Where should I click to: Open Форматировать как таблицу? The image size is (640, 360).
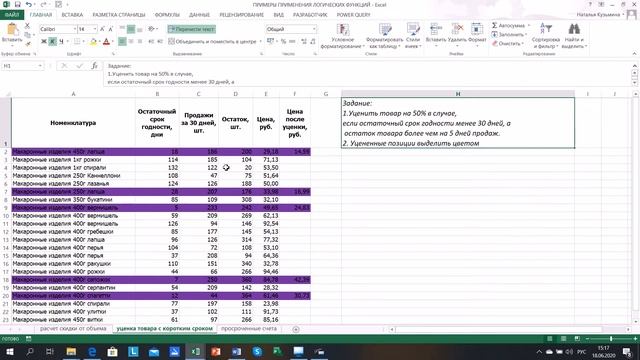click(x=384, y=36)
